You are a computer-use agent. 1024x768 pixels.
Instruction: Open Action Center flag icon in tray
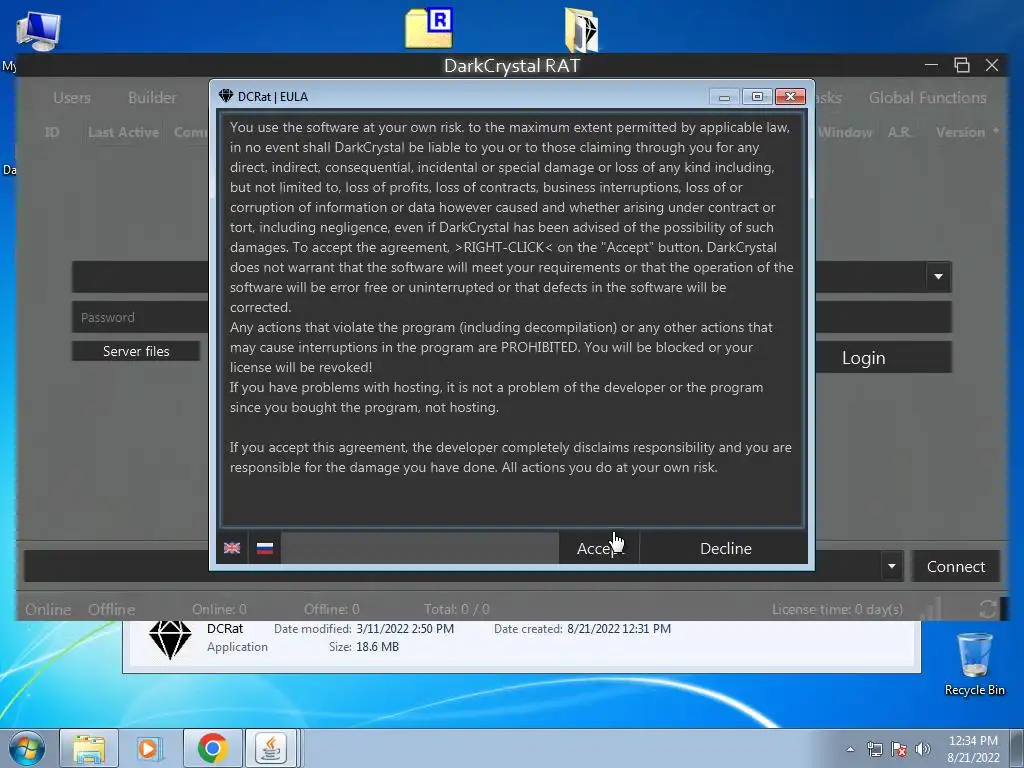(899, 749)
